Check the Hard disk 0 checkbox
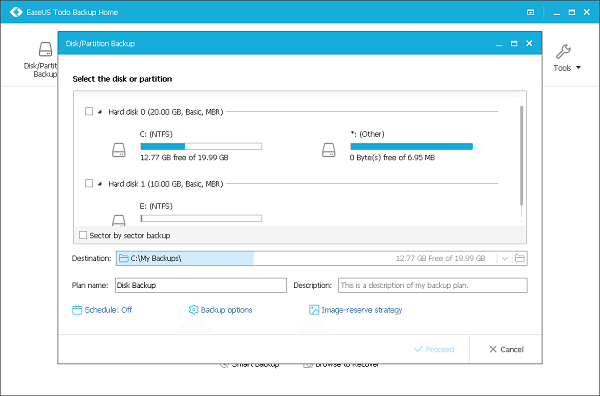 click(x=89, y=111)
